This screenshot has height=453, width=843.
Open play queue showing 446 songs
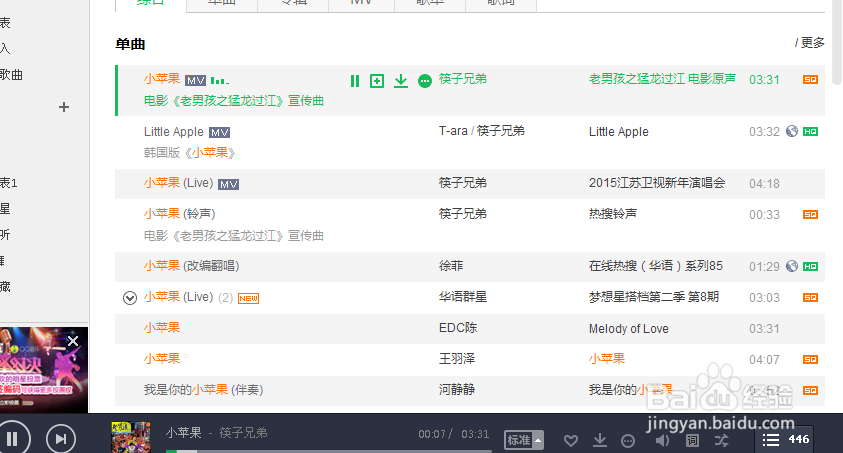(785, 440)
